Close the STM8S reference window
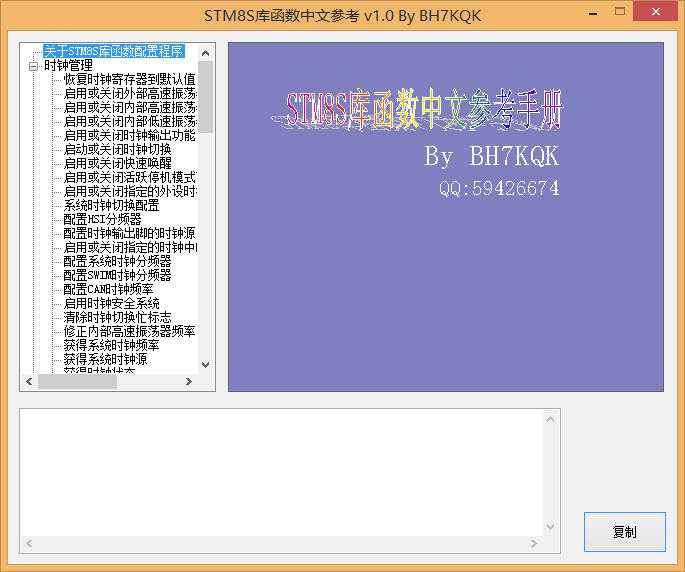The width and height of the screenshot is (685, 572). point(656,12)
